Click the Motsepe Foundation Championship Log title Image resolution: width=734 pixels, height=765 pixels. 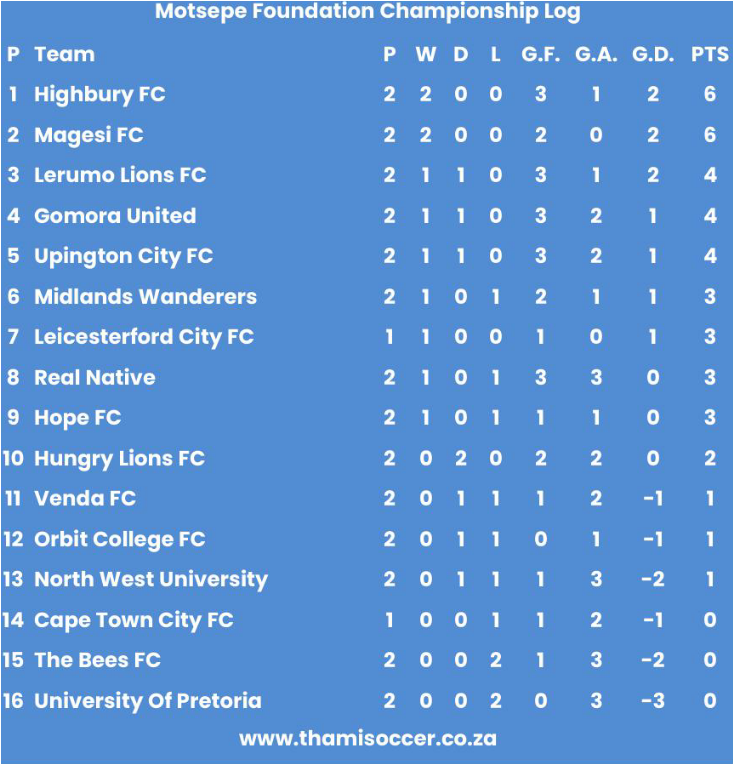[367, 12]
